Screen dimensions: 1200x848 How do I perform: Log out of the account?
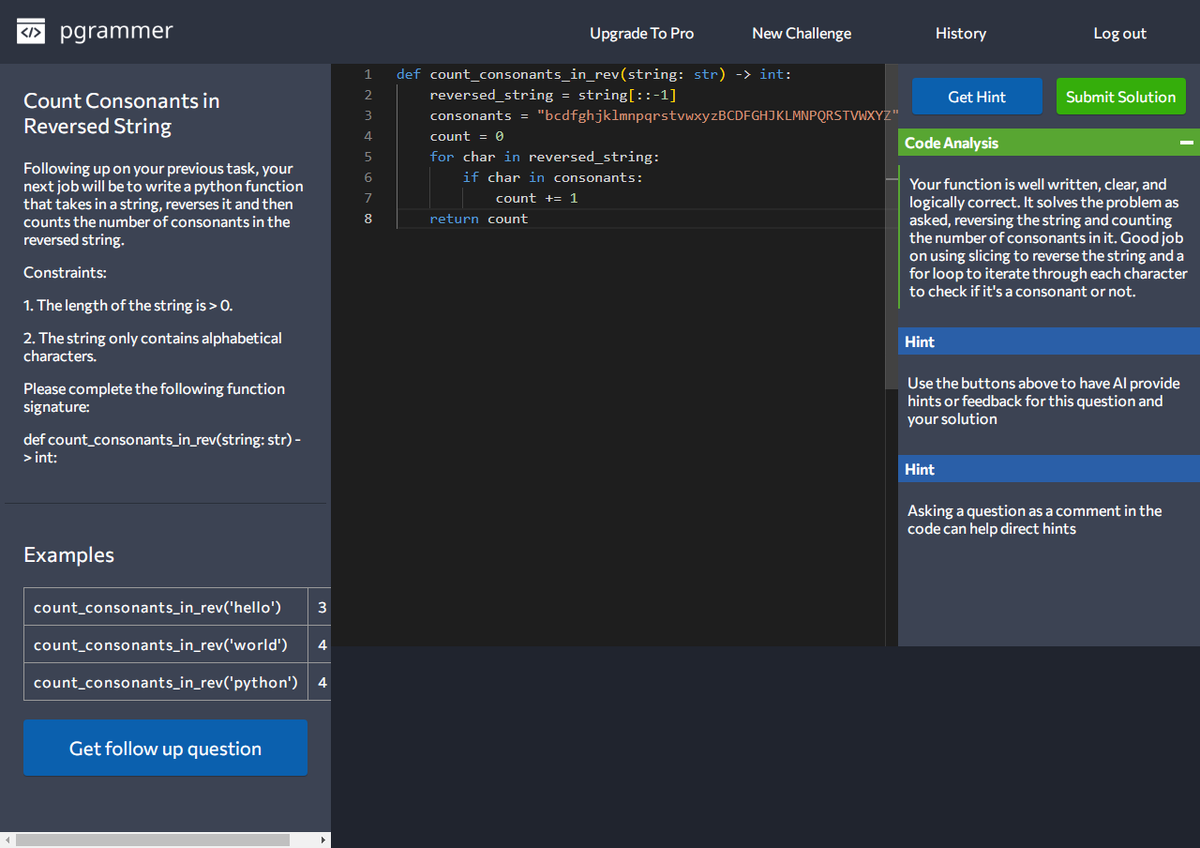point(1120,33)
